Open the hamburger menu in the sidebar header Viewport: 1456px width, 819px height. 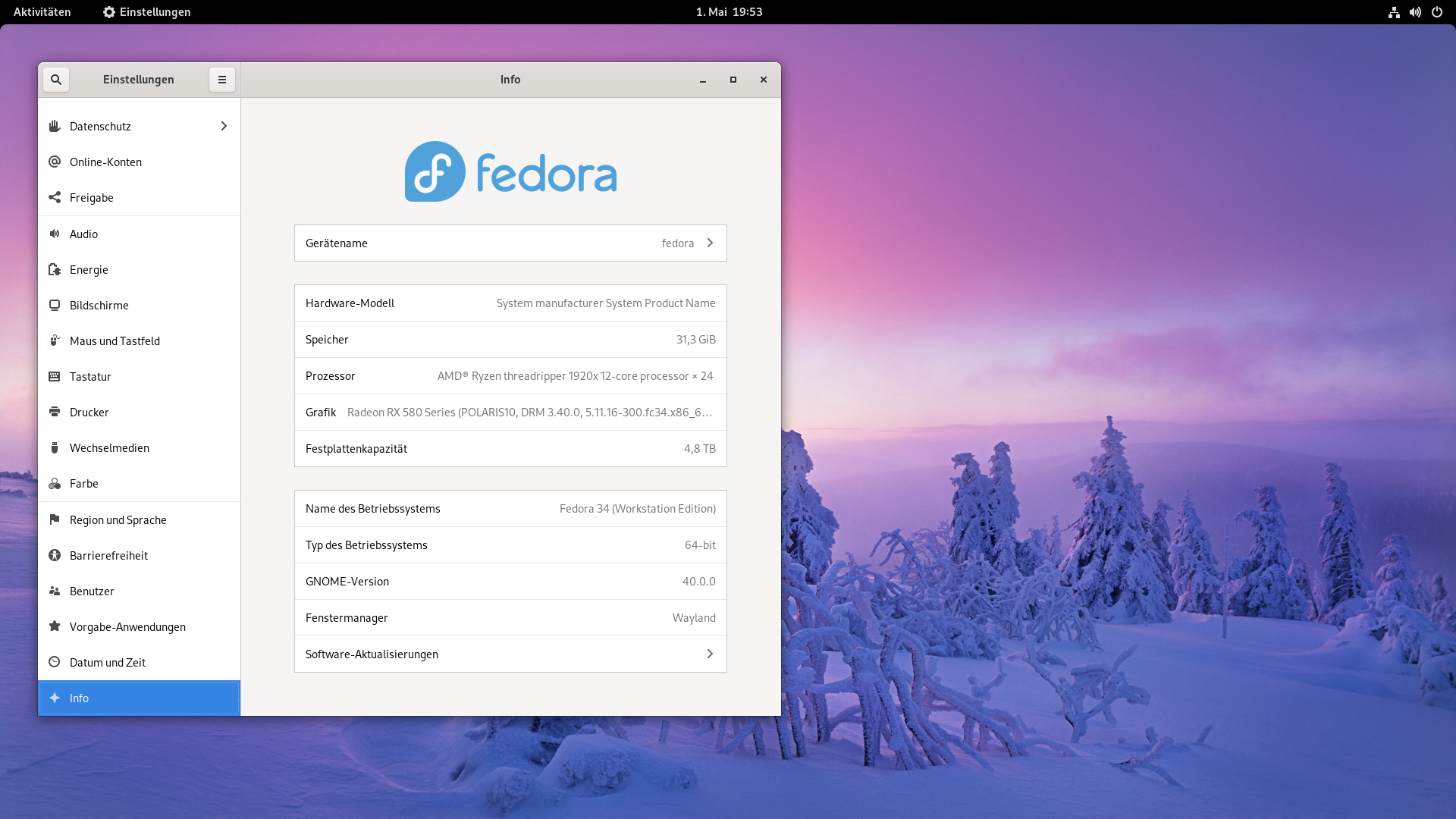click(222, 80)
